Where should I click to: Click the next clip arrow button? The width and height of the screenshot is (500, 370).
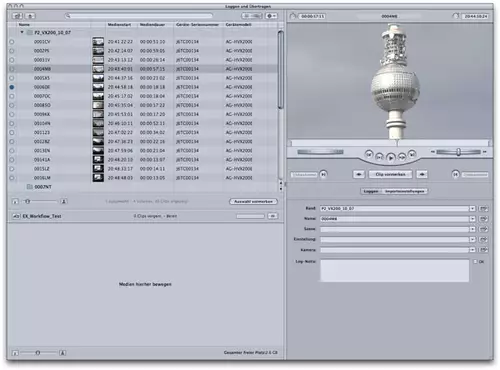(x=422, y=174)
